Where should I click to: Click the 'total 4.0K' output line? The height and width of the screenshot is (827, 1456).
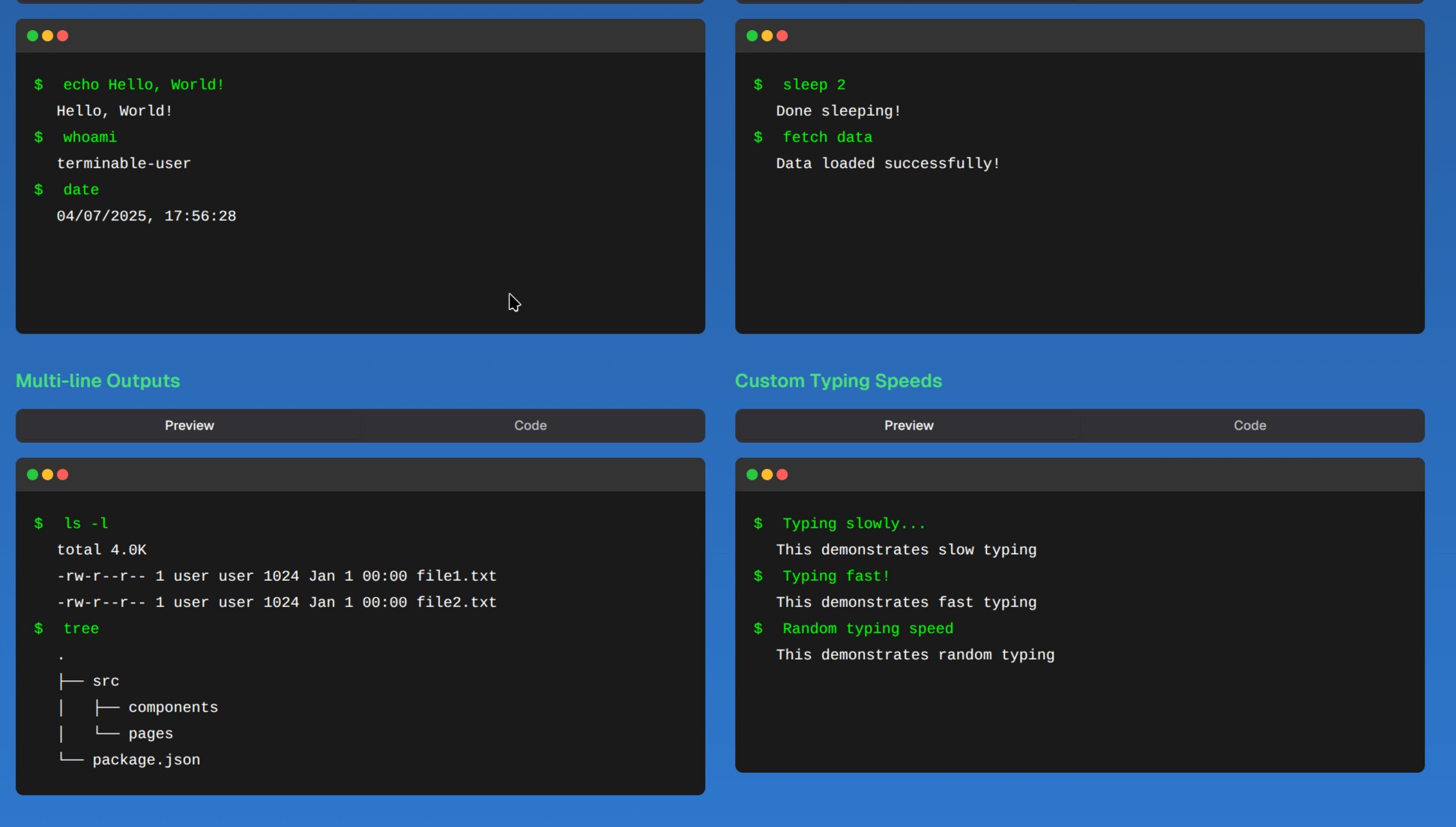pos(102,550)
